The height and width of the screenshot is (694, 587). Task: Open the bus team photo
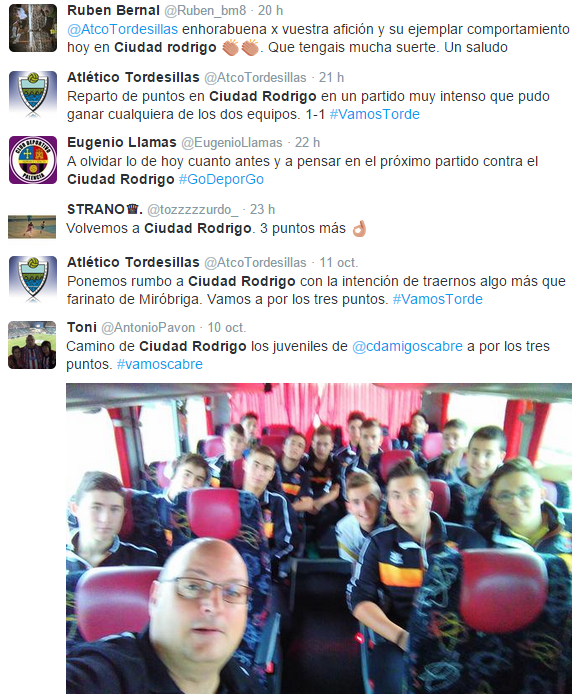click(319, 538)
